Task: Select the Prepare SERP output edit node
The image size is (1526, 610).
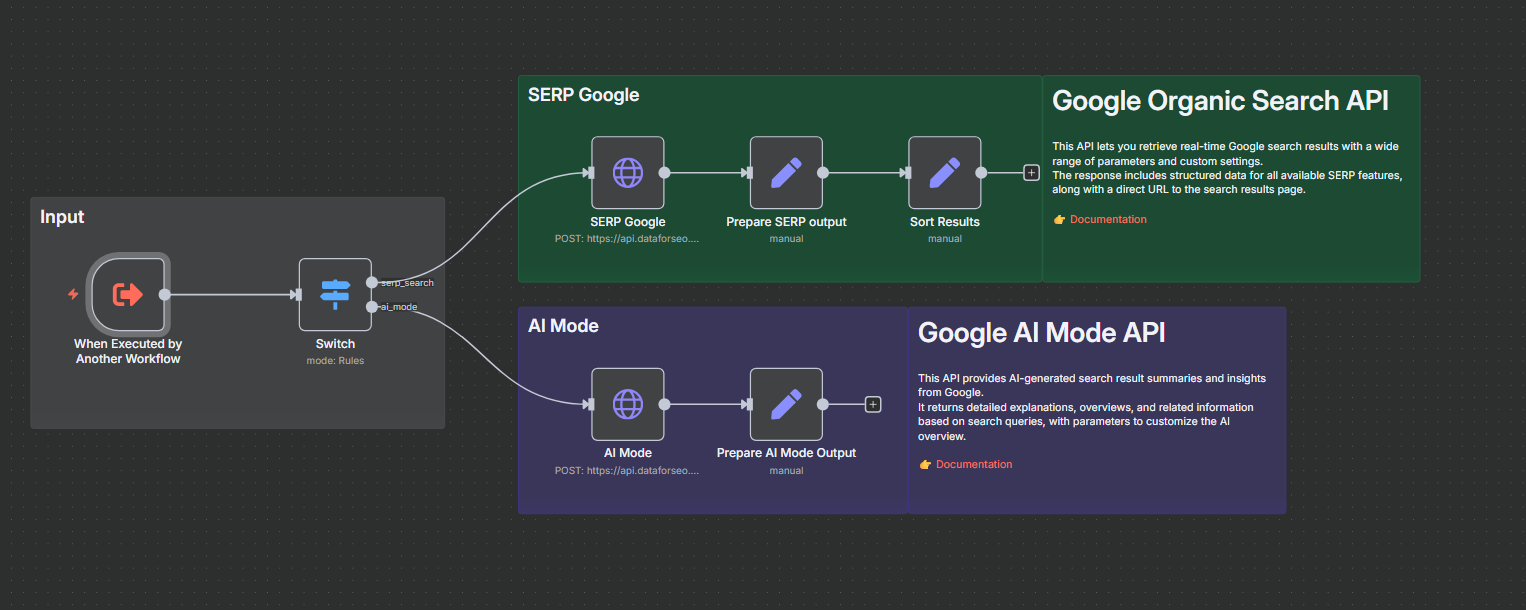Action: [x=786, y=172]
